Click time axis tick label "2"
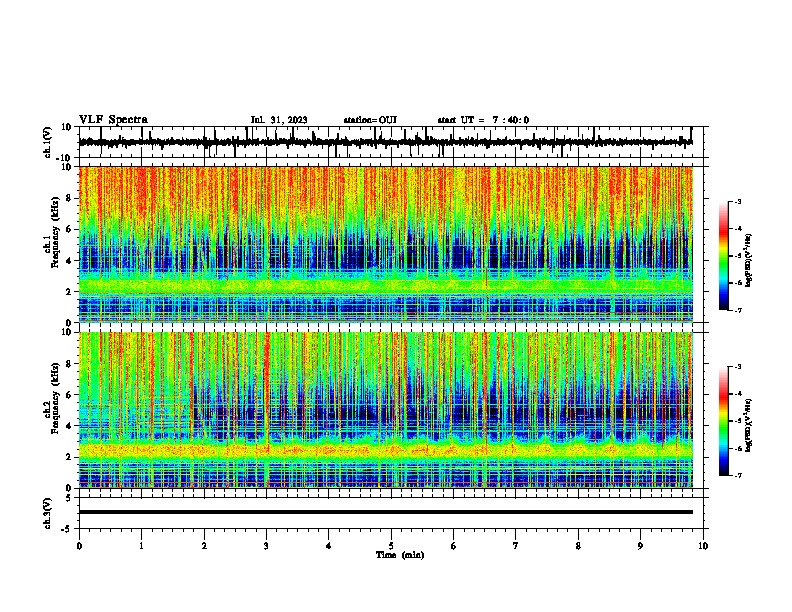This screenshot has width=792, height=612. click(x=204, y=546)
